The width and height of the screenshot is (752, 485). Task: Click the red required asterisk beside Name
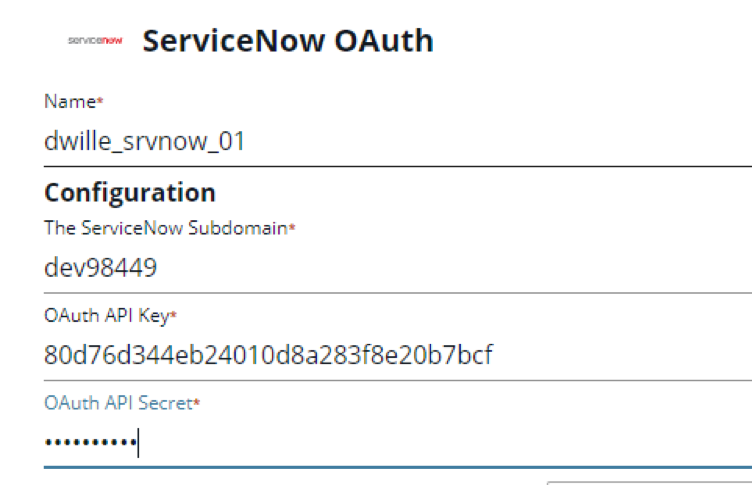100,100
